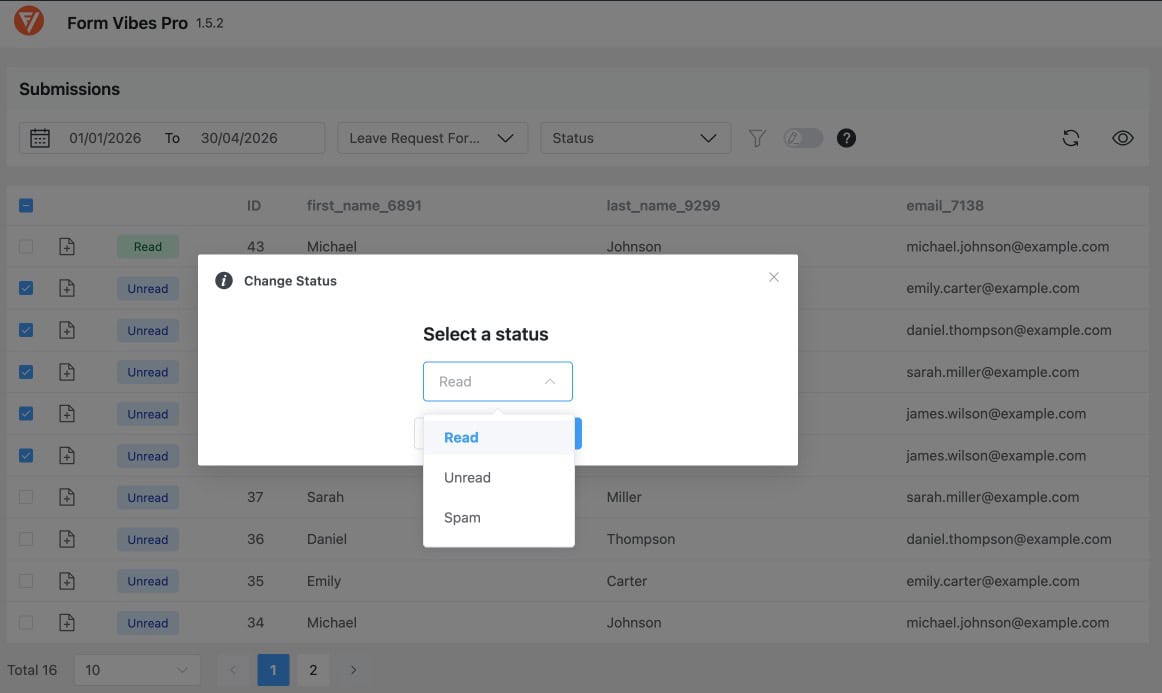The width and height of the screenshot is (1162, 693).
Task: Open entry details icon for Sarah row 37
Action: (67, 497)
